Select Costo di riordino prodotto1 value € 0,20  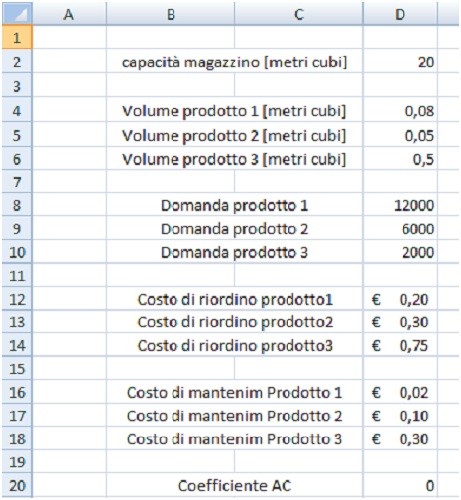[x=400, y=299]
